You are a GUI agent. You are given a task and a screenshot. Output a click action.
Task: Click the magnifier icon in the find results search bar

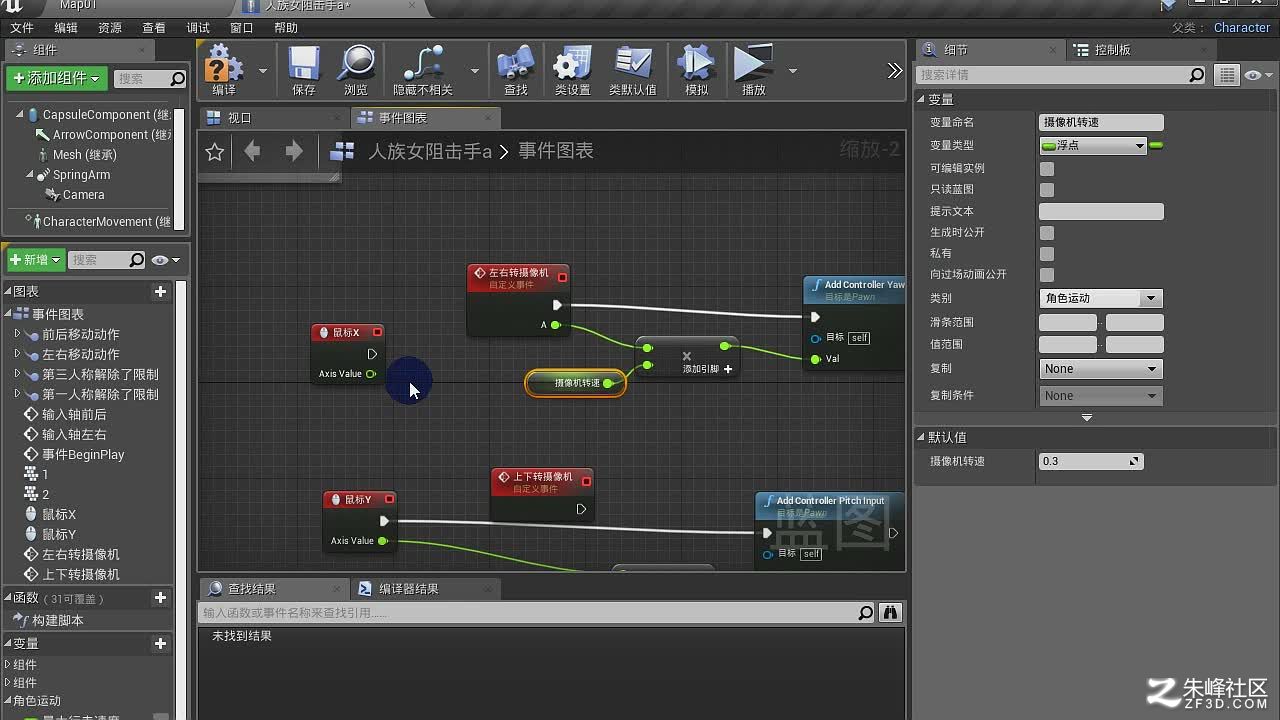coord(866,612)
